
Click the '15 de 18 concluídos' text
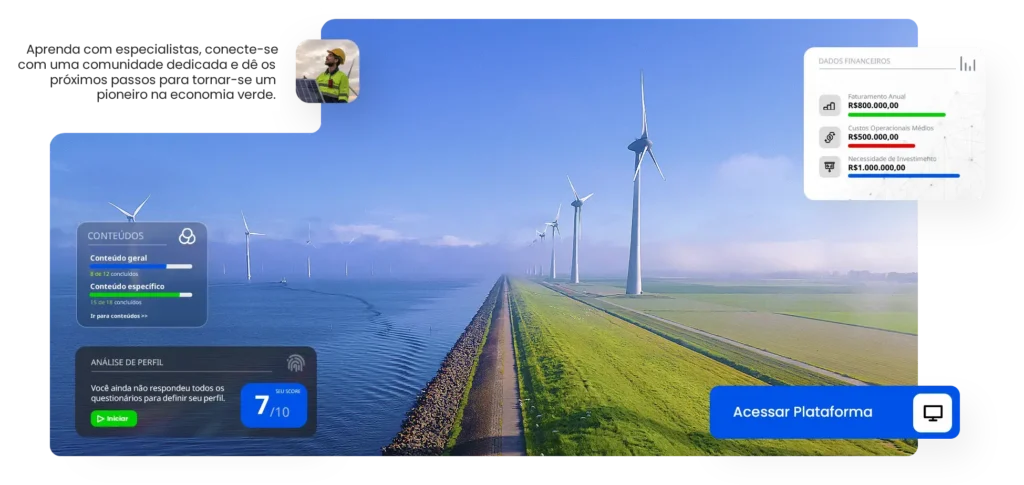pos(116,302)
